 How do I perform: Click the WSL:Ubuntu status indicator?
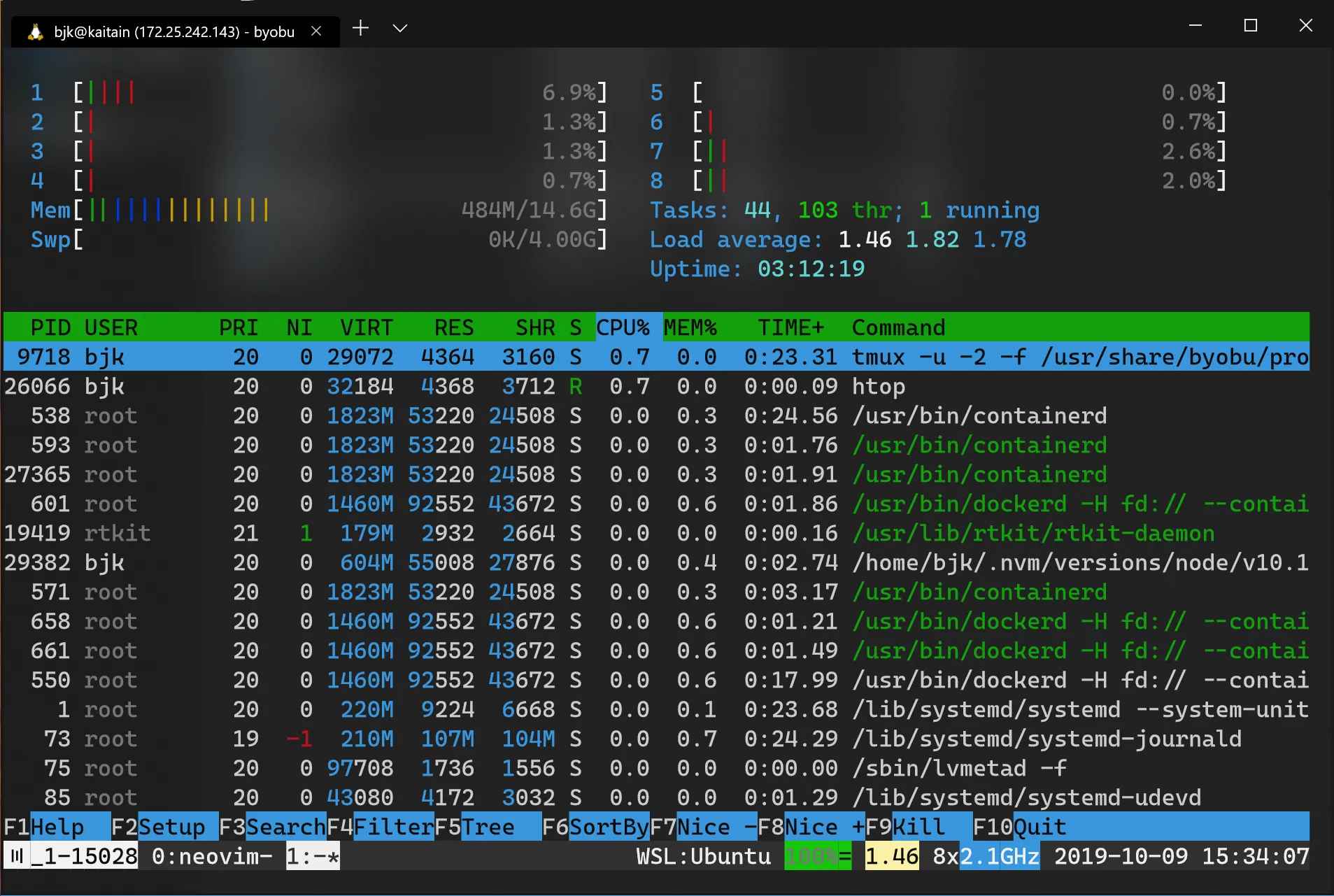704,856
